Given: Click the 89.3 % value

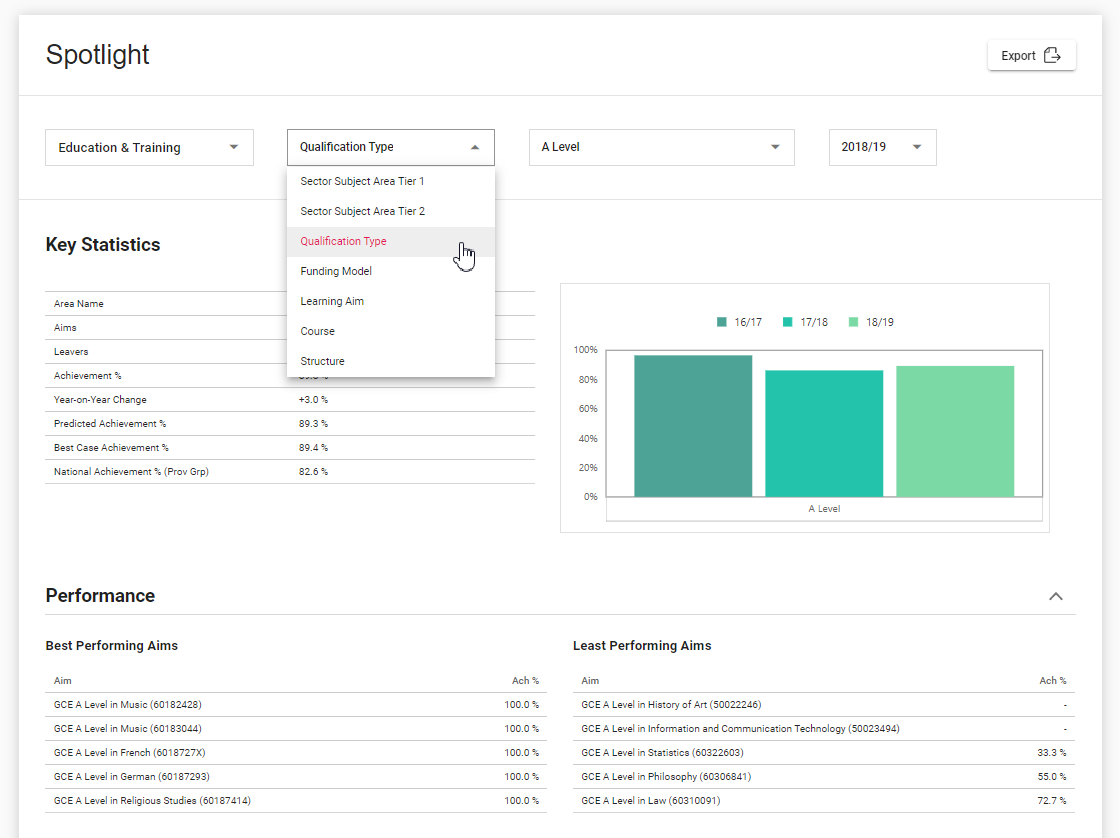Looking at the screenshot, I should [313, 424].
